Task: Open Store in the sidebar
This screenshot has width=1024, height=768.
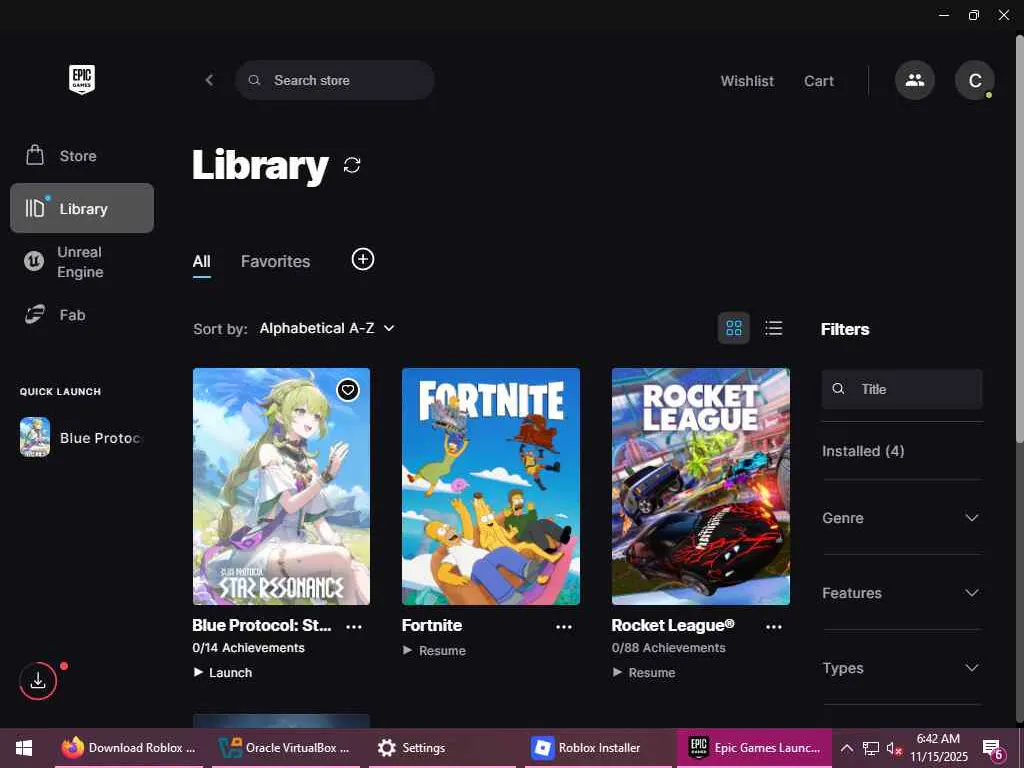Action: click(x=82, y=155)
